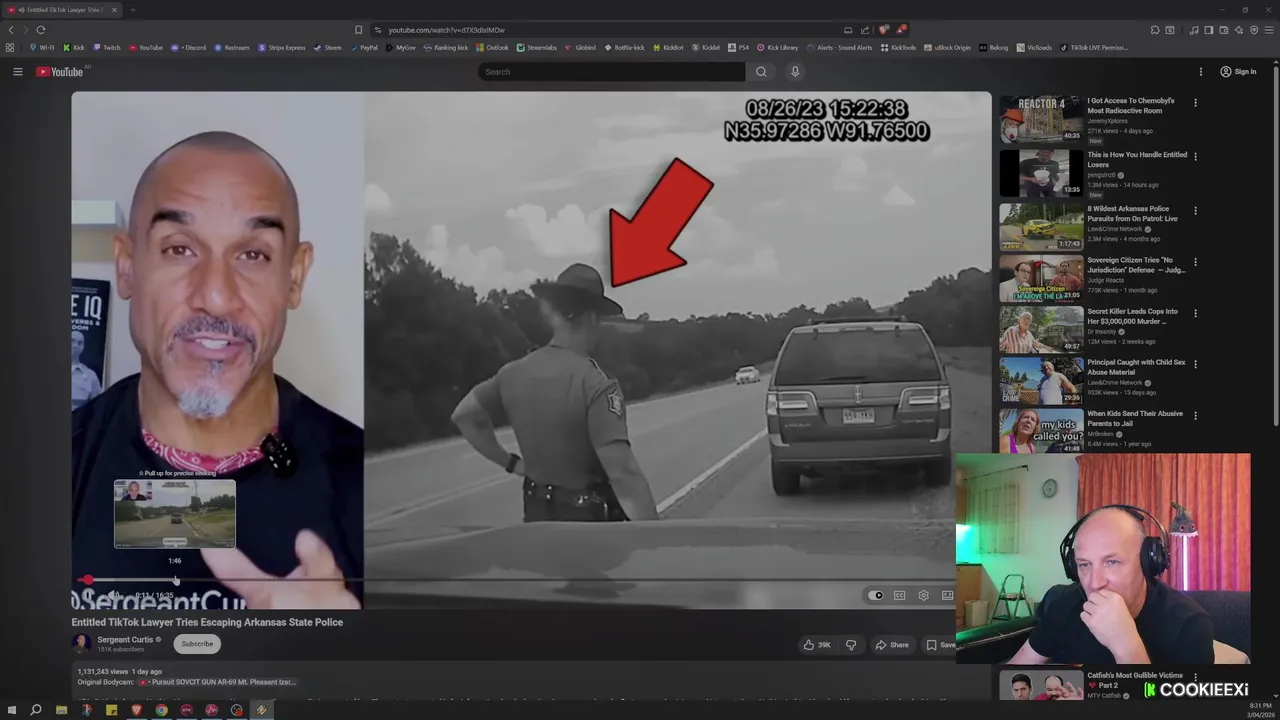Open options menu for the Chernobyl video

[x=1195, y=103]
